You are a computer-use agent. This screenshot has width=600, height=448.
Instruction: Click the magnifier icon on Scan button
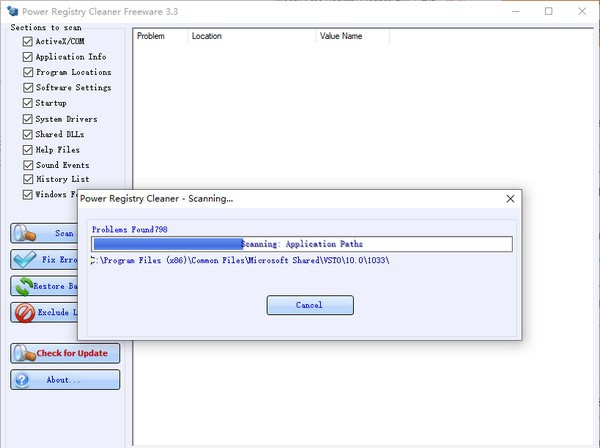click(24, 233)
